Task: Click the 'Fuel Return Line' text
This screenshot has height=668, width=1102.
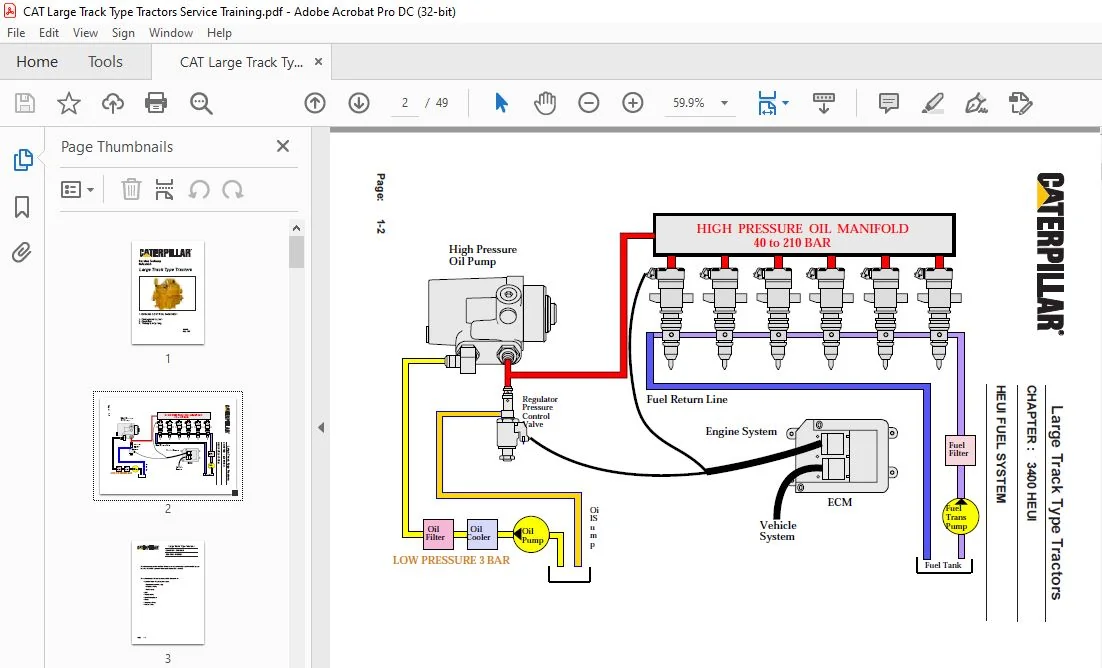Action: 687,399
